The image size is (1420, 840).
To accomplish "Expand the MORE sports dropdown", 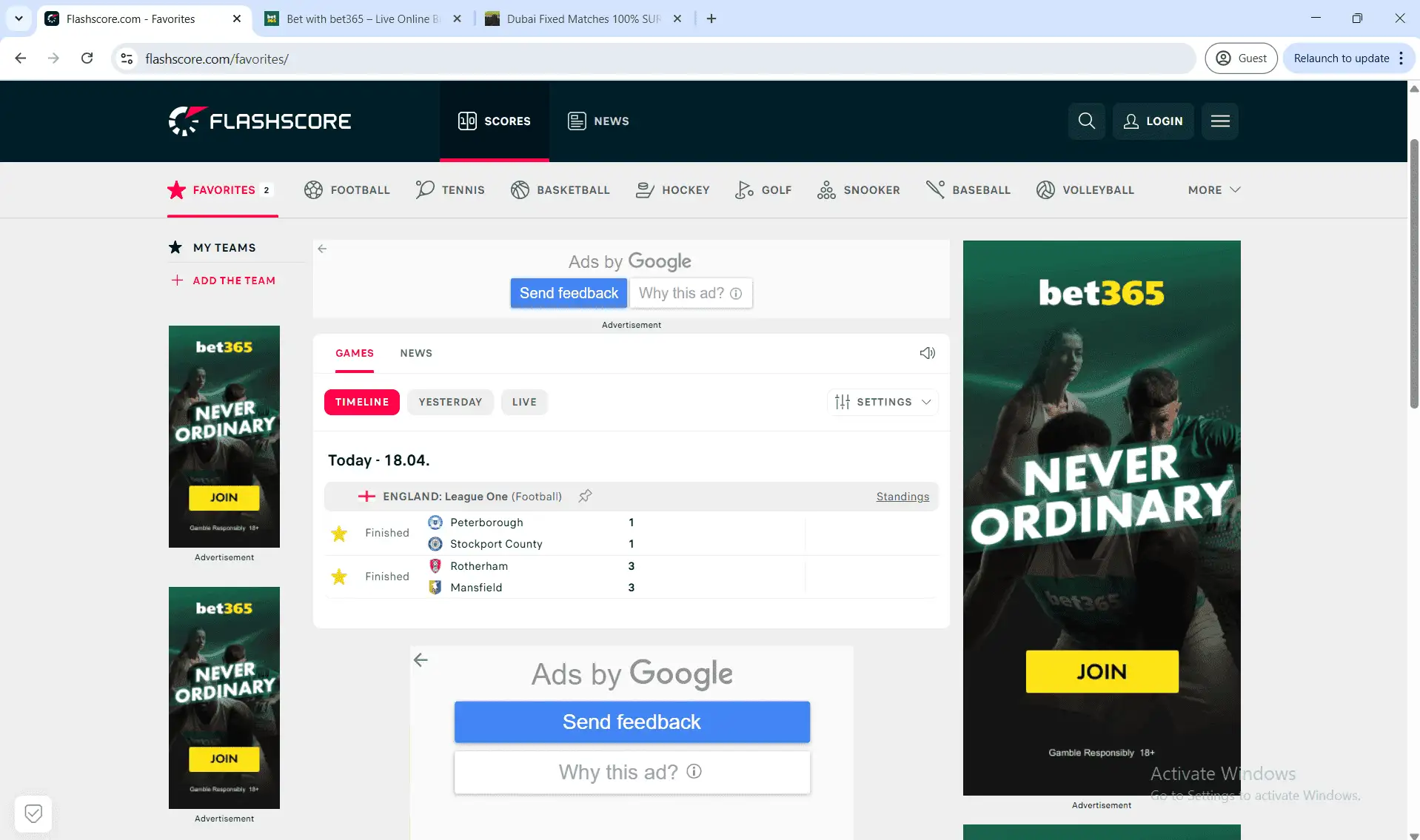I will click(1212, 189).
